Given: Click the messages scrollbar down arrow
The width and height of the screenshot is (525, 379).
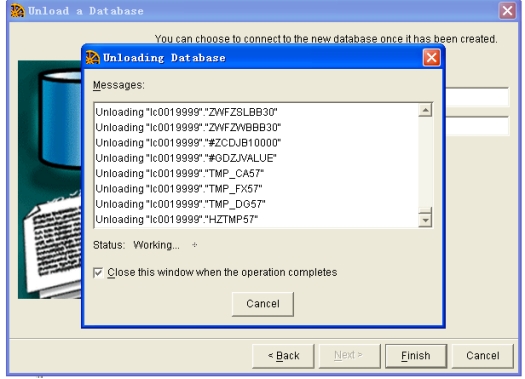Looking at the screenshot, I should 425,220.
